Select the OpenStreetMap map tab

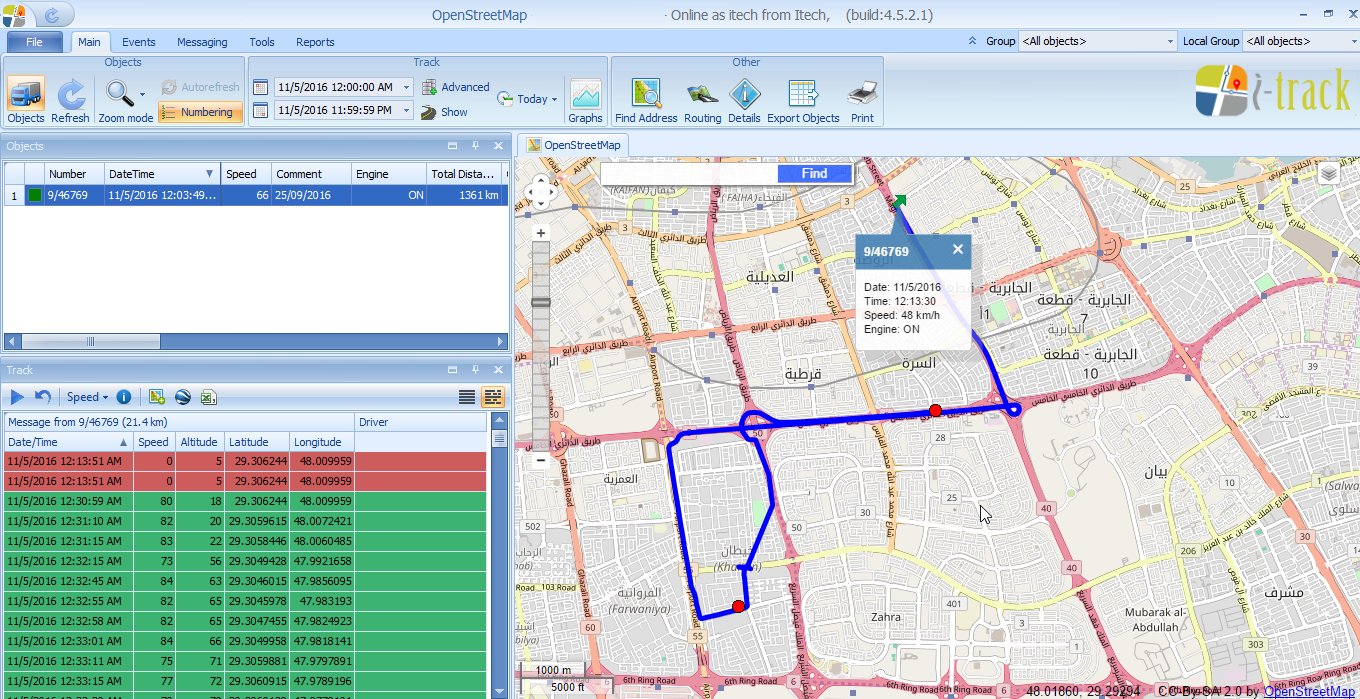[574, 145]
